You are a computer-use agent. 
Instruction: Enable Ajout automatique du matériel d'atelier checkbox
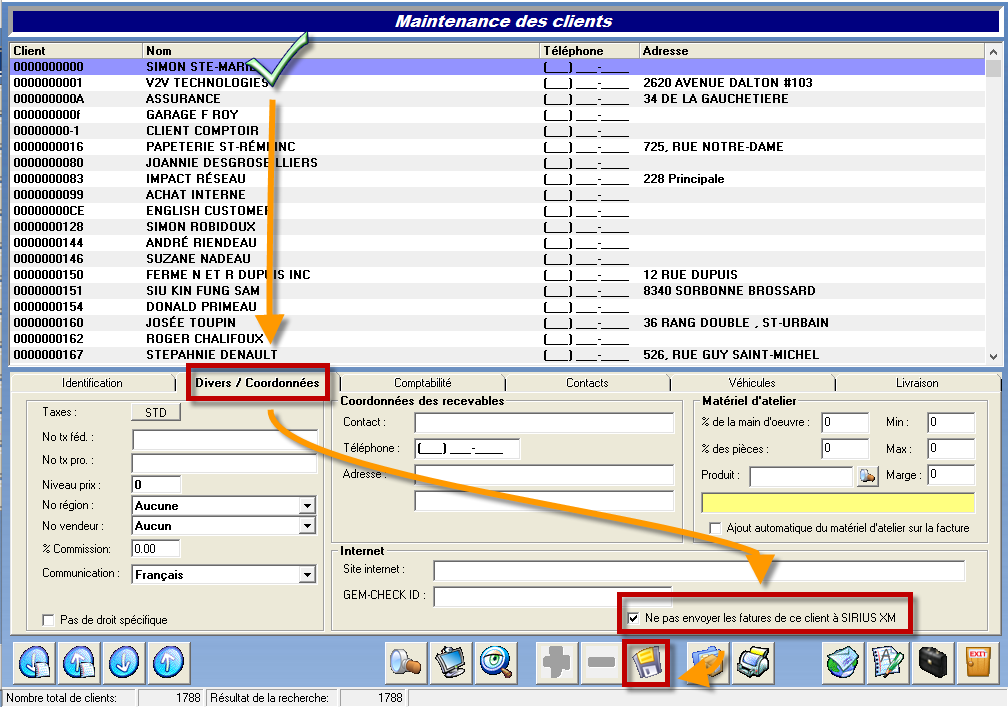715,528
